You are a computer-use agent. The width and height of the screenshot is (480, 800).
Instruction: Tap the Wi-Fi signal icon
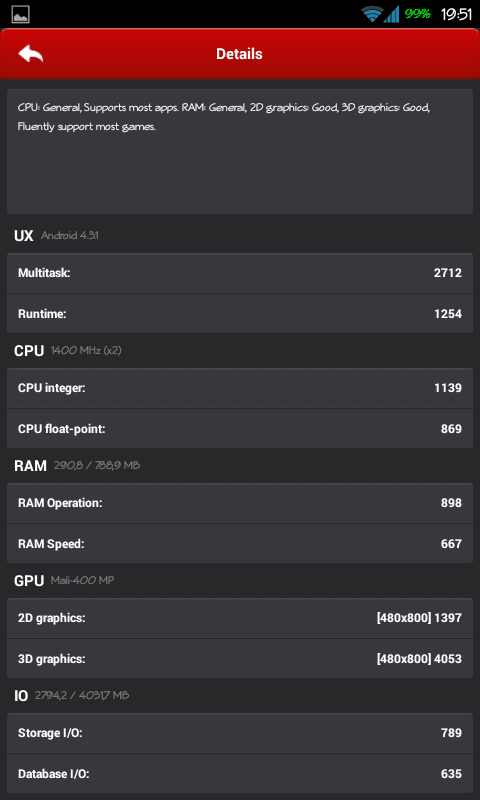point(372,14)
